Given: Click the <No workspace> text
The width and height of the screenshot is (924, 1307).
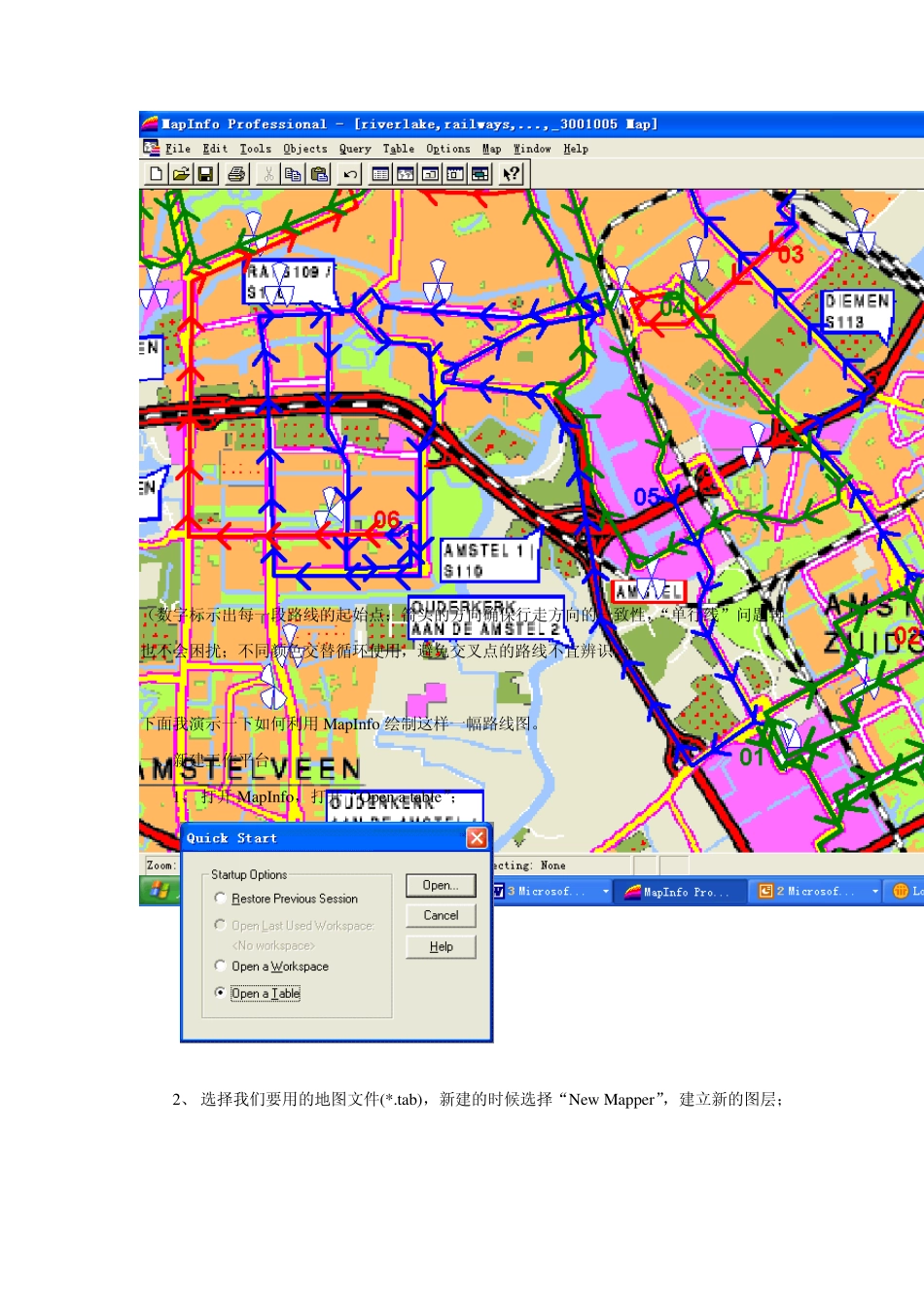Looking at the screenshot, I should pos(273,945).
